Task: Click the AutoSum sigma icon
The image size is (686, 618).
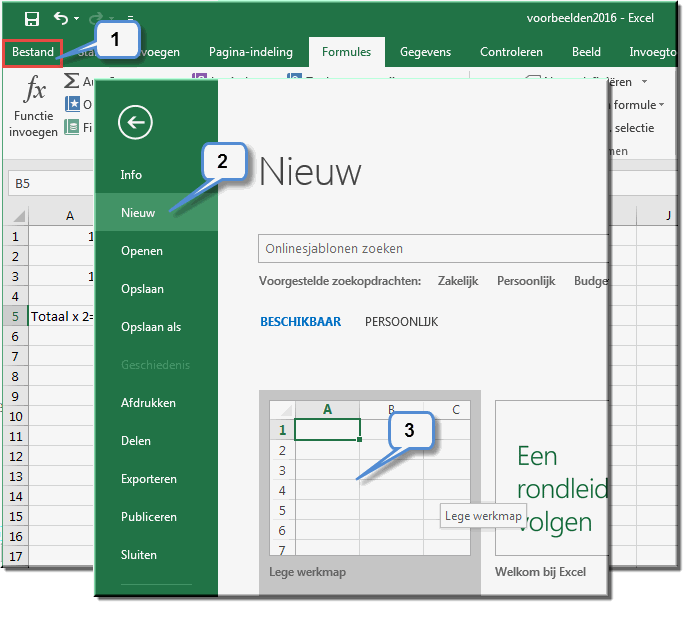Action: point(72,81)
